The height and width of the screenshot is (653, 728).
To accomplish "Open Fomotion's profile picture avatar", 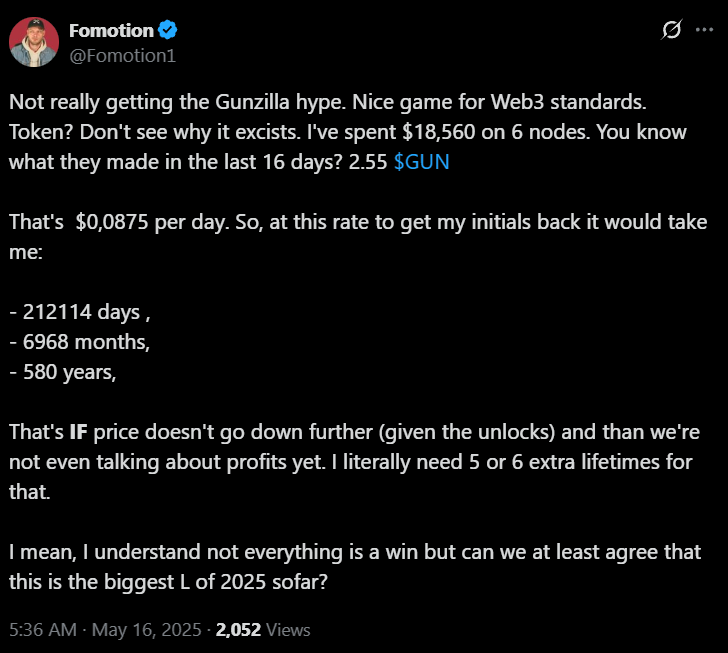I will pyautogui.click(x=34, y=43).
